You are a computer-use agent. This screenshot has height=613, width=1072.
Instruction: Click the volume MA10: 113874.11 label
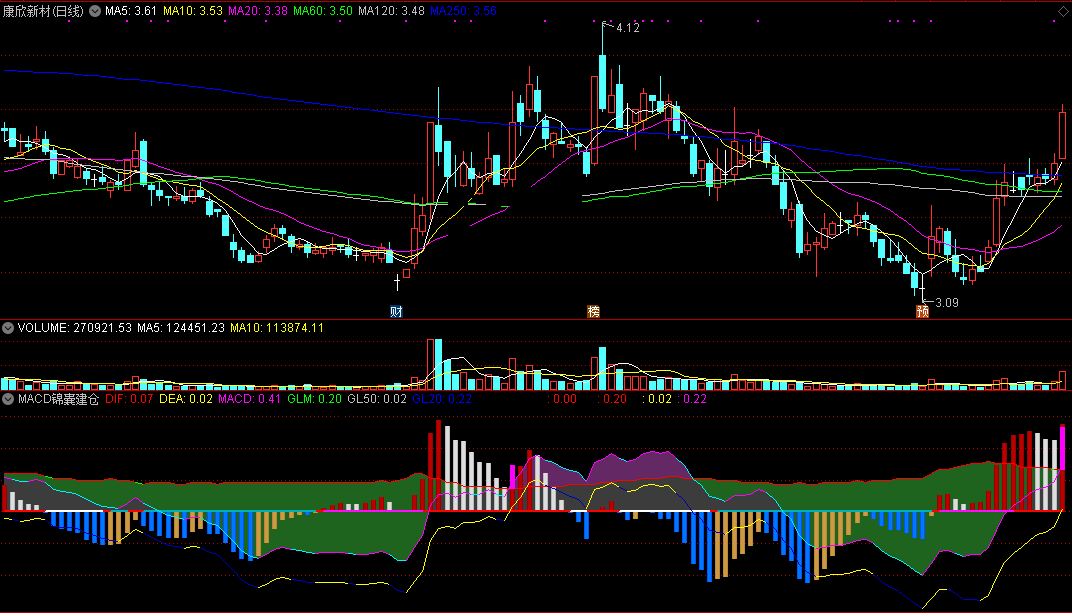pos(277,328)
